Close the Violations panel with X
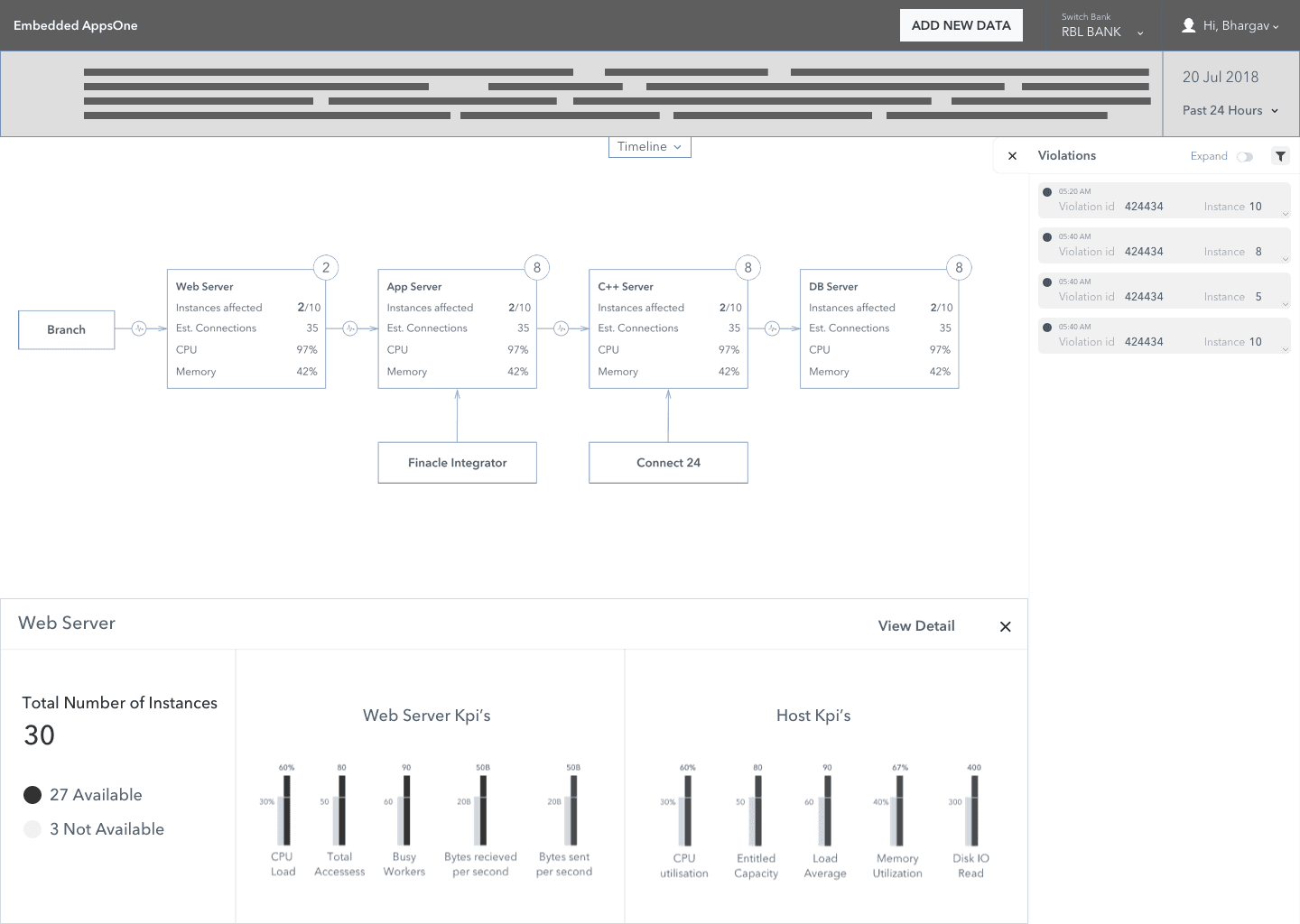The image size is (1300, 924). [x=1012, y=156]
